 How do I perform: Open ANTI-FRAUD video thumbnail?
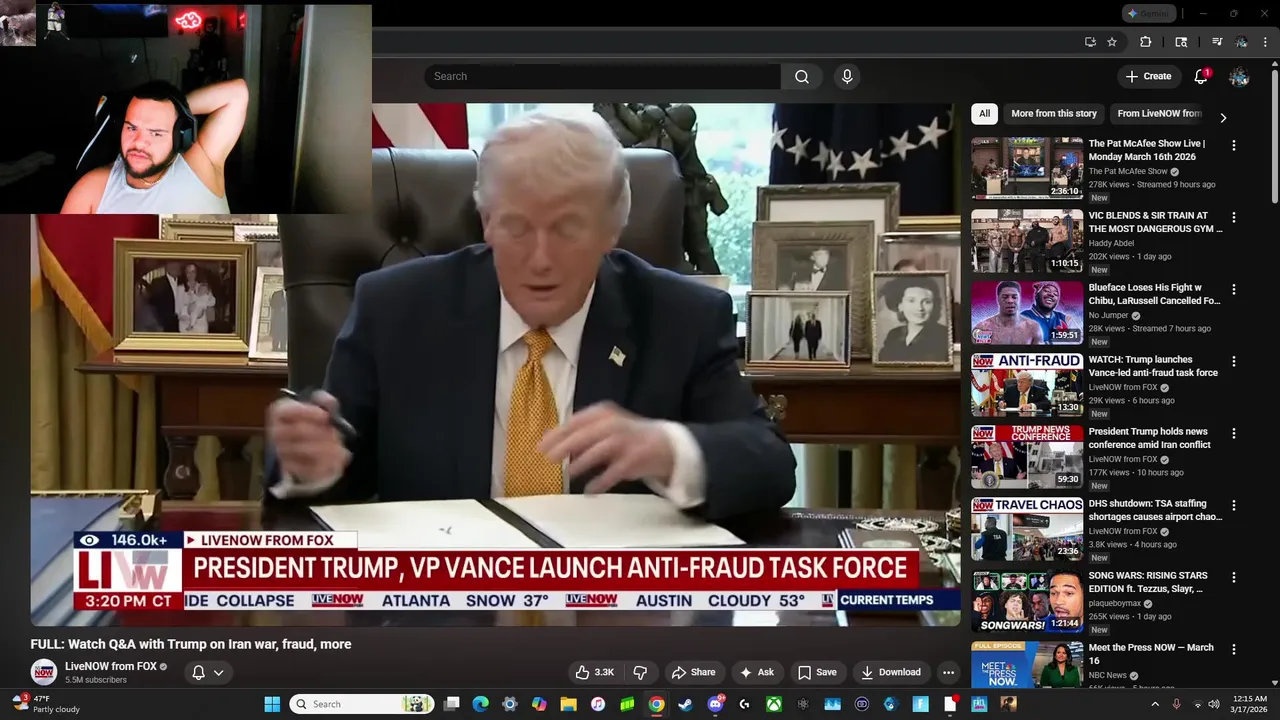point(1027,384)
